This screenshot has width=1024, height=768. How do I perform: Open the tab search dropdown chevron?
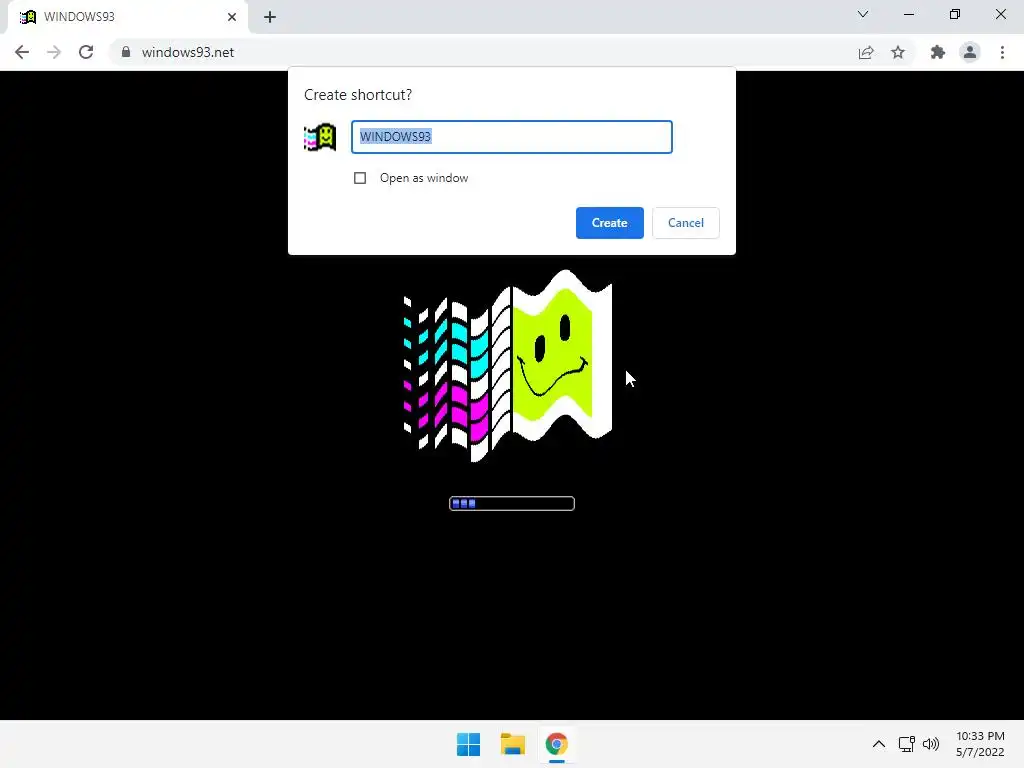click(x=863, y=14)
